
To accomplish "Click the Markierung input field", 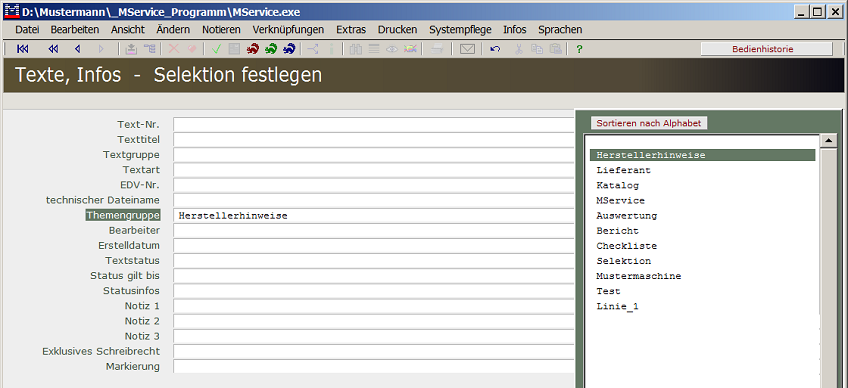I will click(x=373, y=366).
